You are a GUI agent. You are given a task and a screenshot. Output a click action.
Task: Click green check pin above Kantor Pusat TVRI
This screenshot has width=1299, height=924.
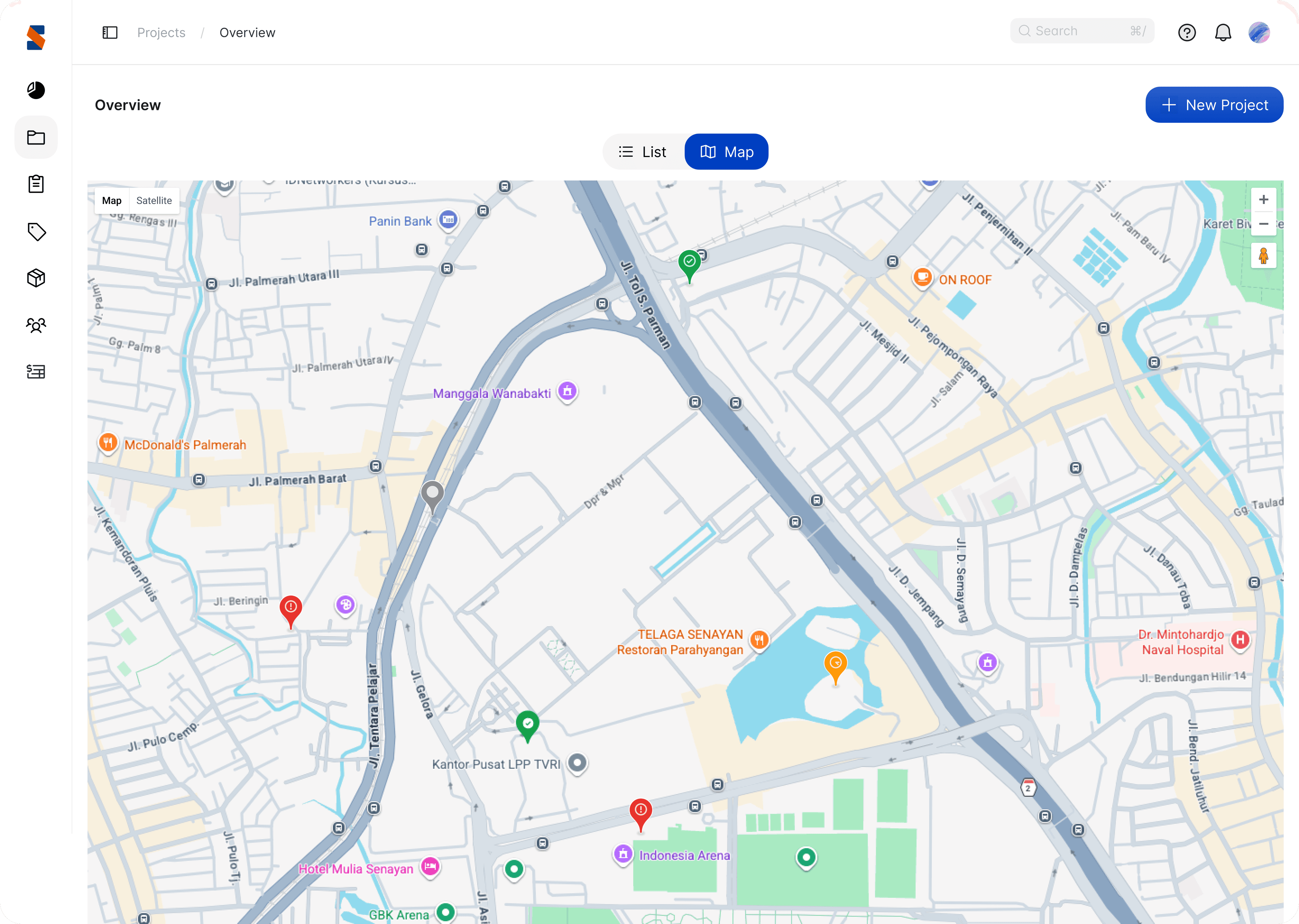[x=527, y=726]
